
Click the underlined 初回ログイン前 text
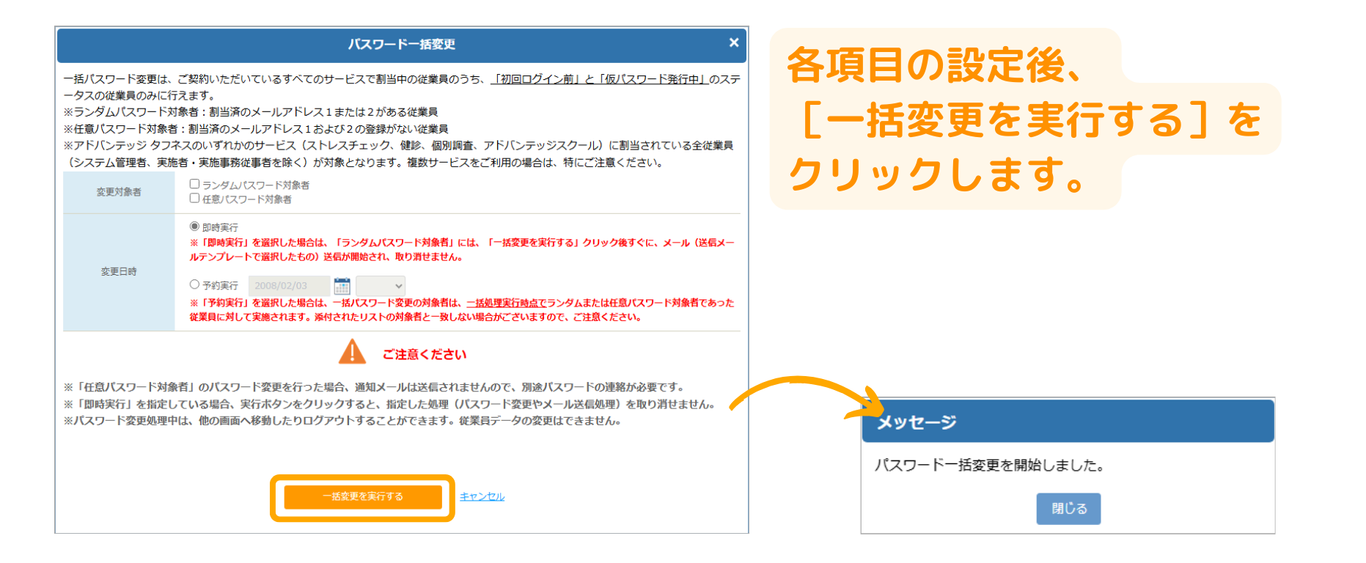[537, 79]
